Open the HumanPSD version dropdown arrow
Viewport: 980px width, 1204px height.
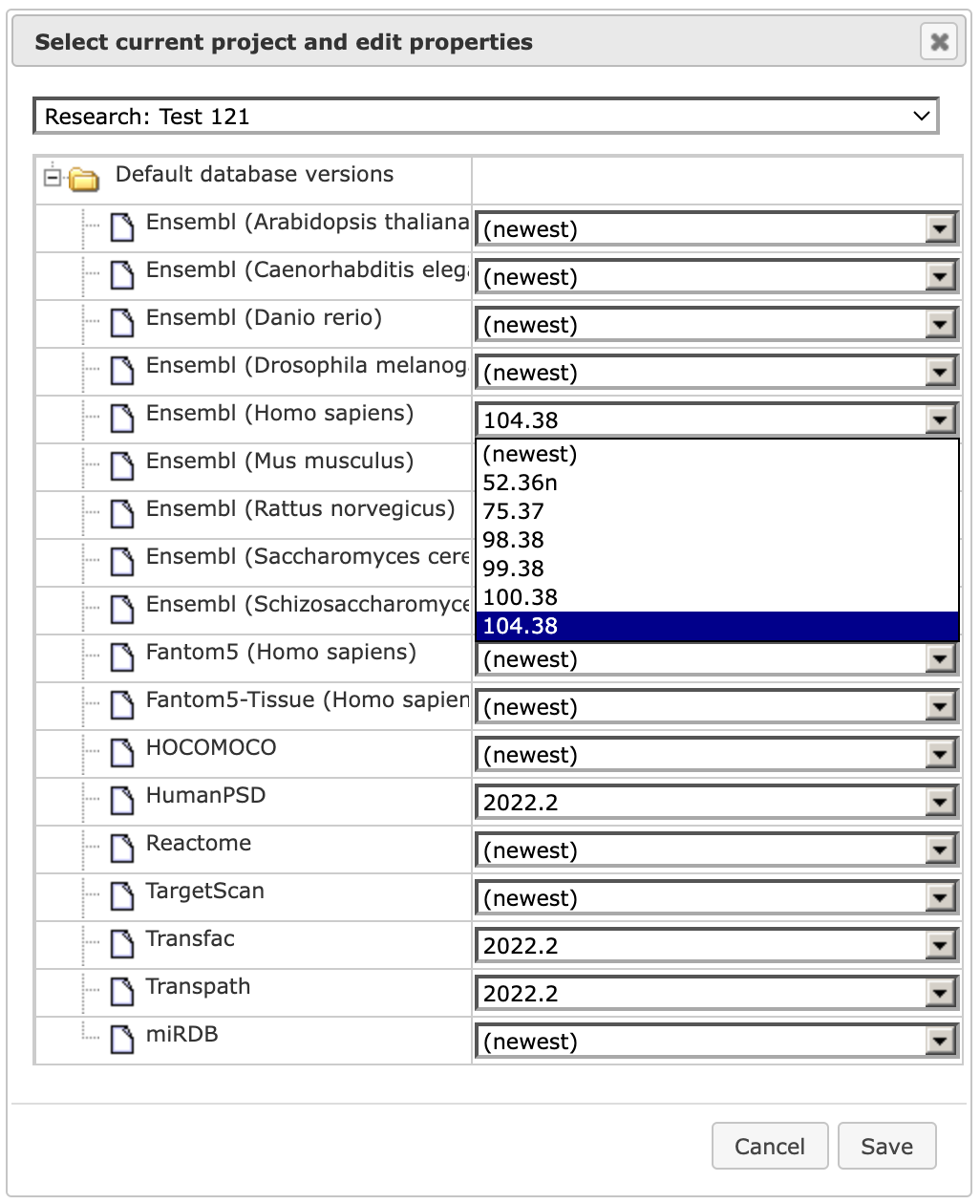coord(941,802)
